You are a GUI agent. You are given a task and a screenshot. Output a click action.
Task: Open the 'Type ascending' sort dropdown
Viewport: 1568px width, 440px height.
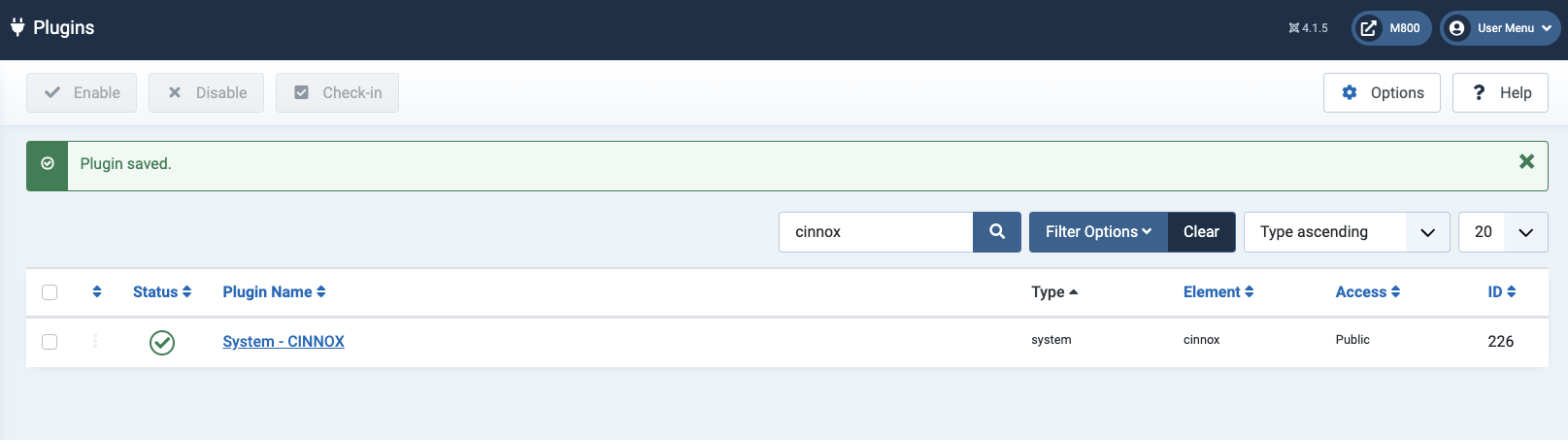(1346, 232)
